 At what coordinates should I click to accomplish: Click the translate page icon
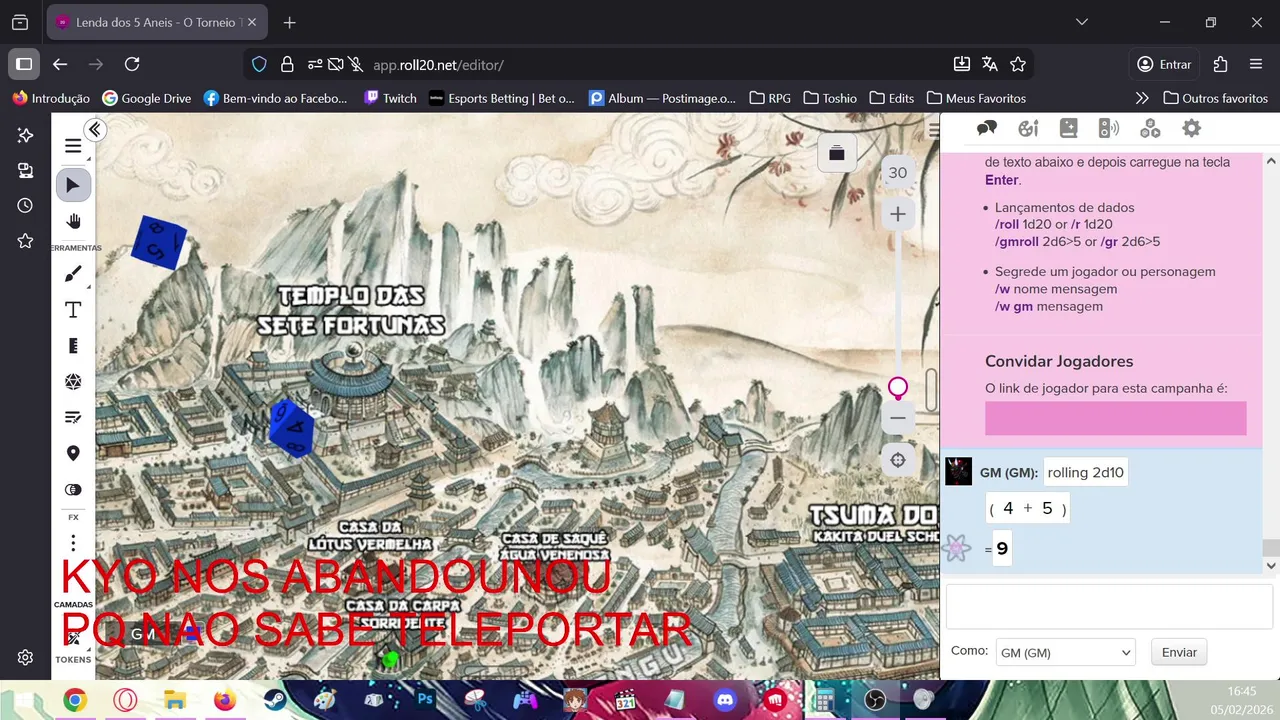tap(990, 64)
